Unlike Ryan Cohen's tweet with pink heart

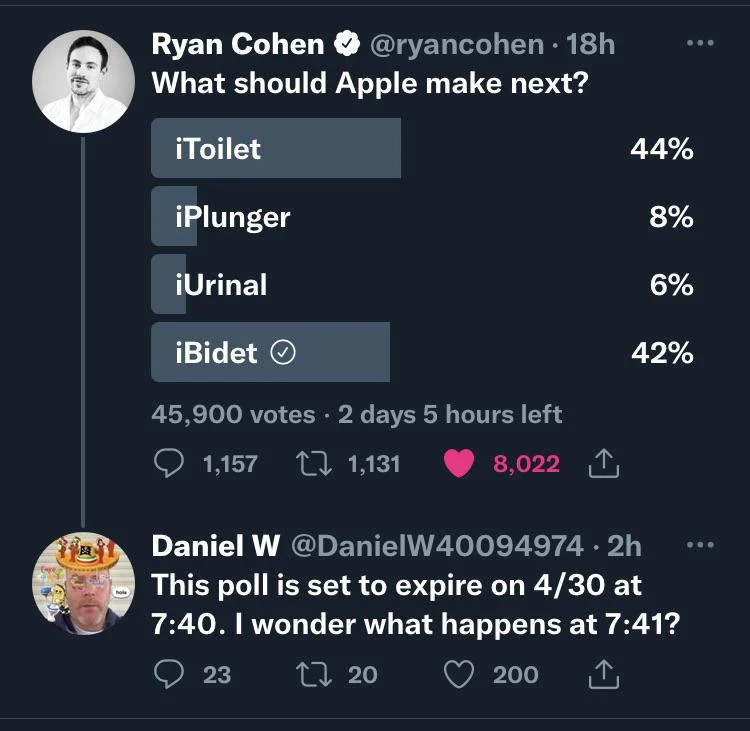click(x=458, y=463)
